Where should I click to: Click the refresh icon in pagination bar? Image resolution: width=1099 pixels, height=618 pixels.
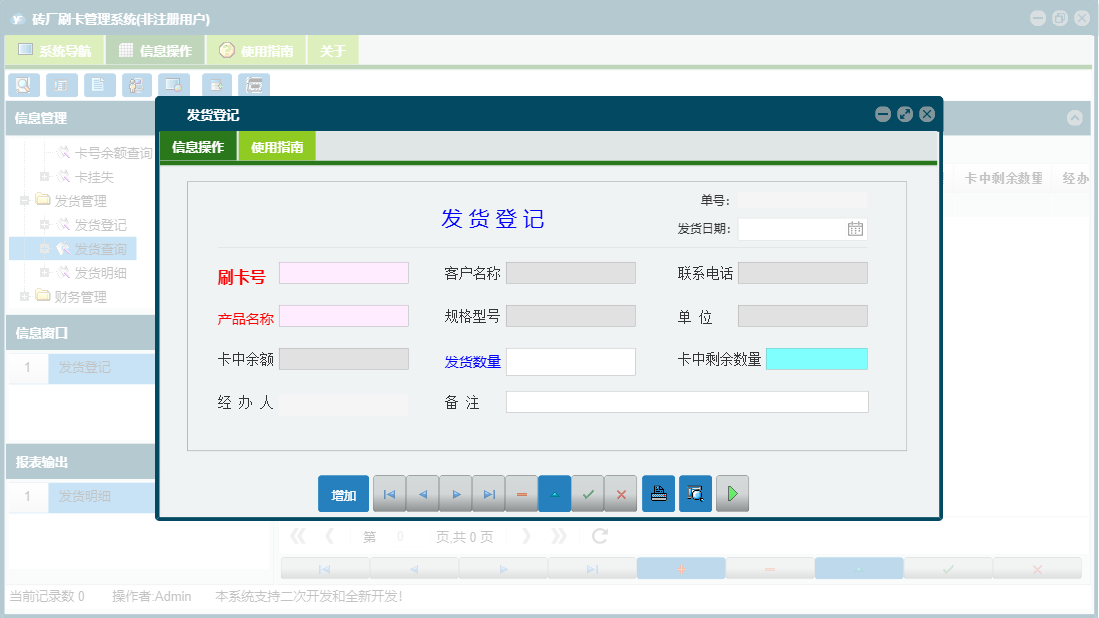(x=598, y=536)
